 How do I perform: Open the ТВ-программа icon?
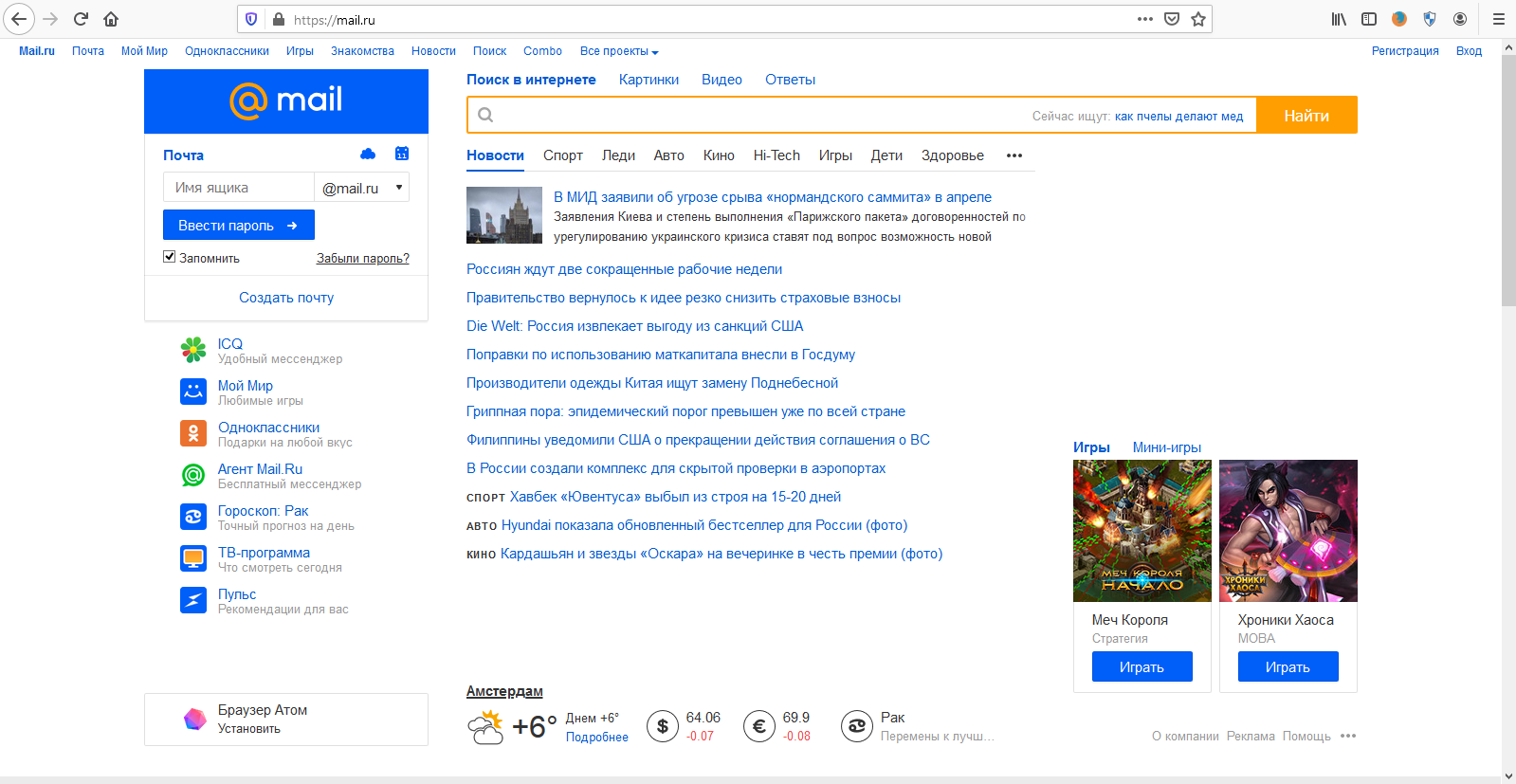(x=193, y=558)
